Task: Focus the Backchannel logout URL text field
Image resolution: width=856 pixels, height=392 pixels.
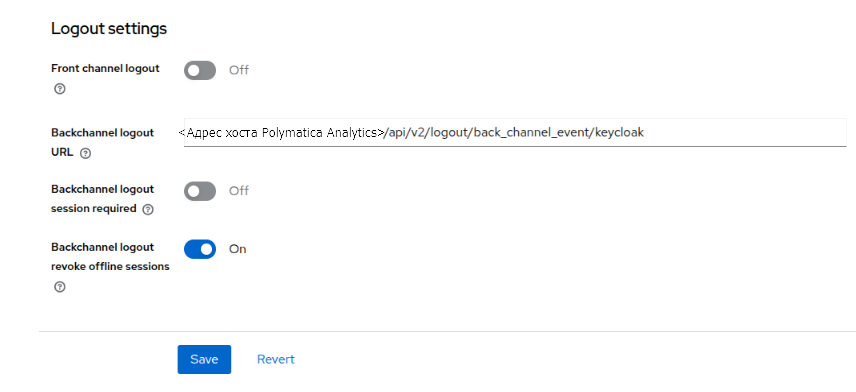Action: 515,133
